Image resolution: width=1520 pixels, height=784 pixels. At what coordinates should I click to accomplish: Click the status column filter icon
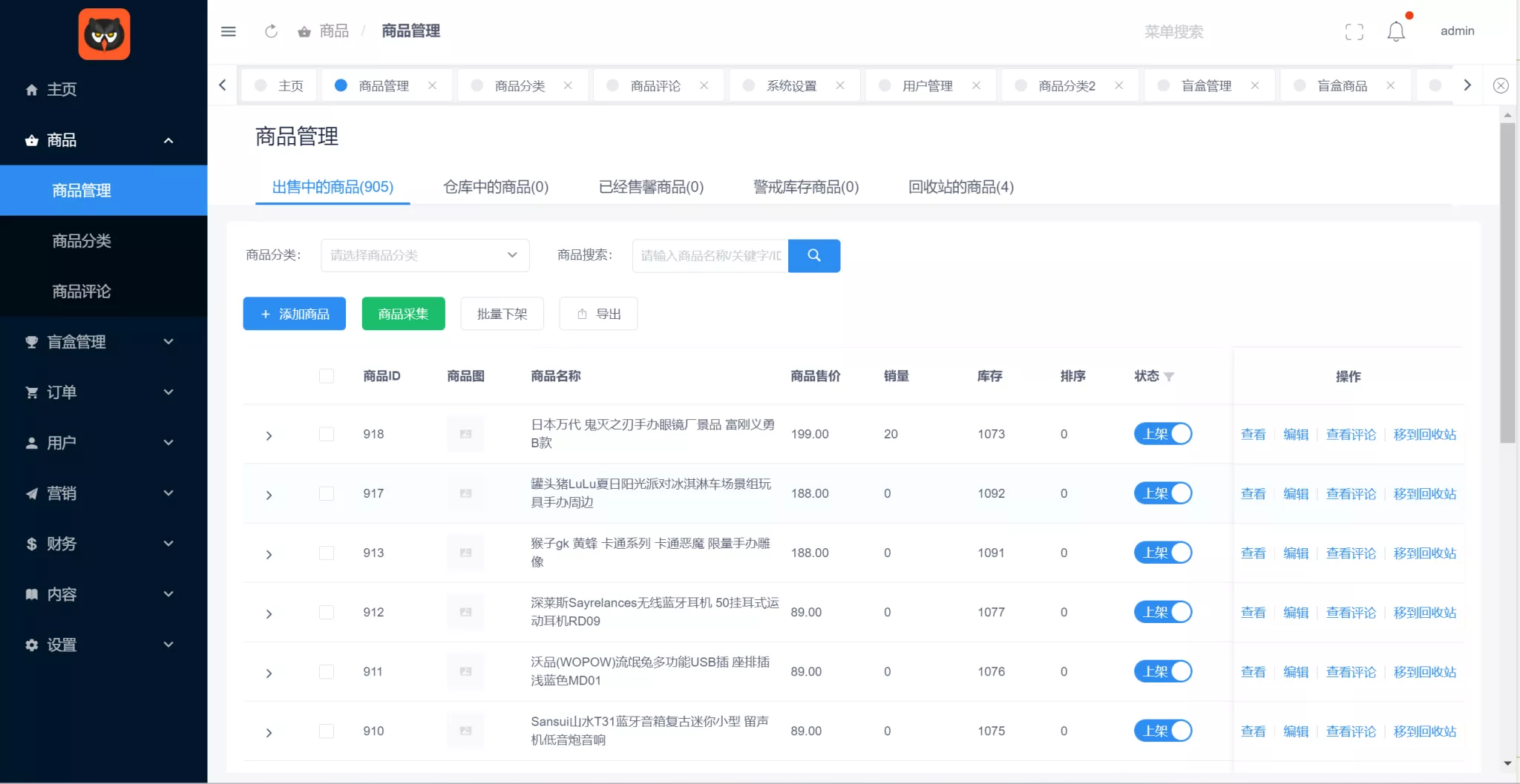tap(1169, 377)
